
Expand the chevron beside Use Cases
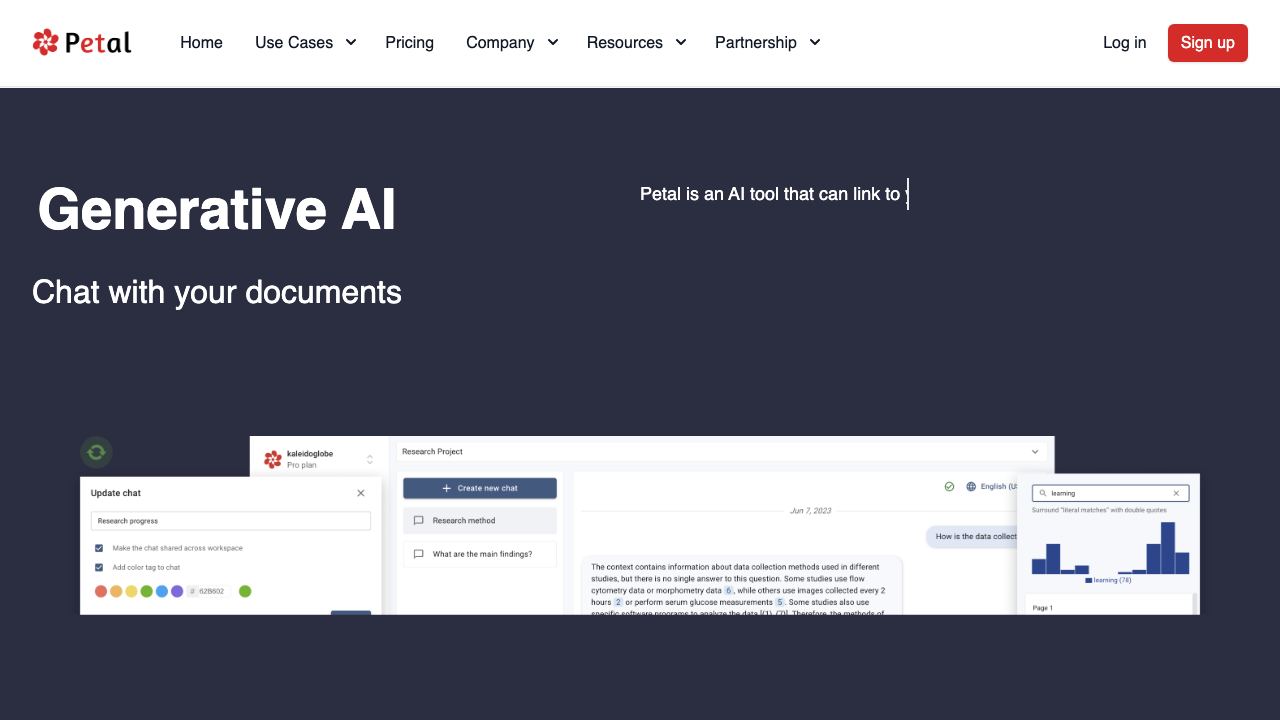[x=351, y=42]
